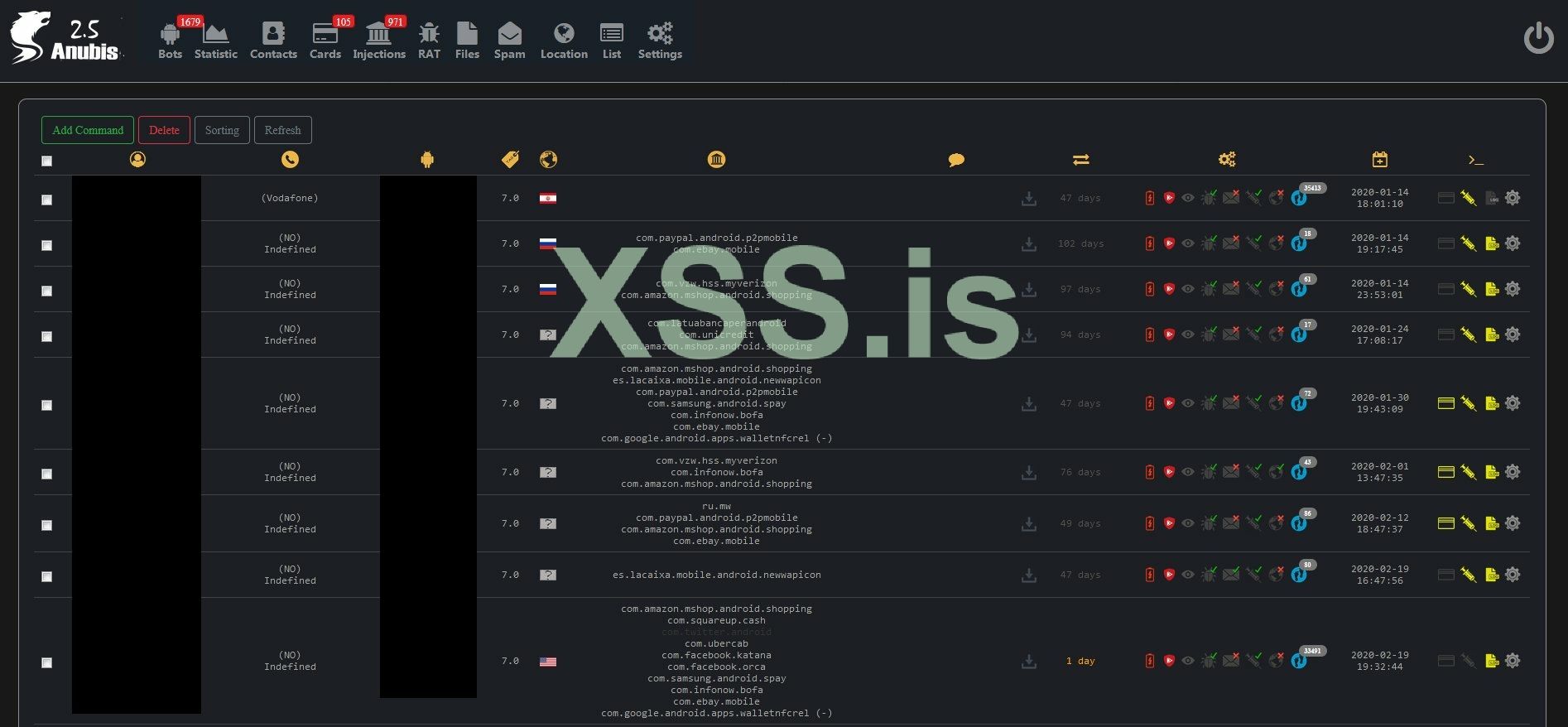Go to the Spam page
This screenshot has height=727, width=1568.
coord(509,41)
